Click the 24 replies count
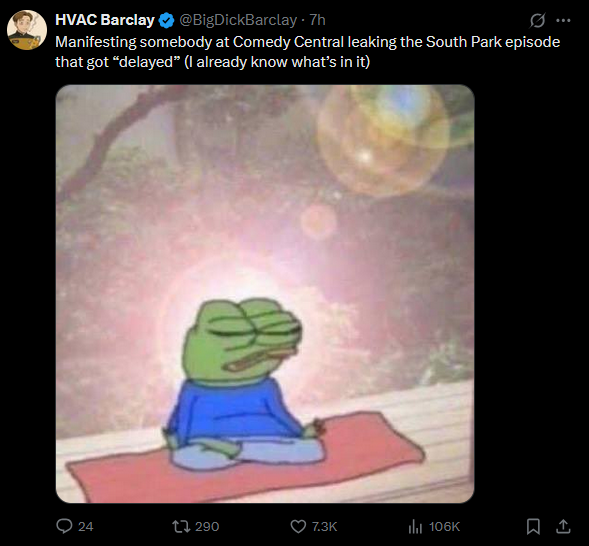Image resolution: width=589 pixels, height=546 pixels. [86, 527]
